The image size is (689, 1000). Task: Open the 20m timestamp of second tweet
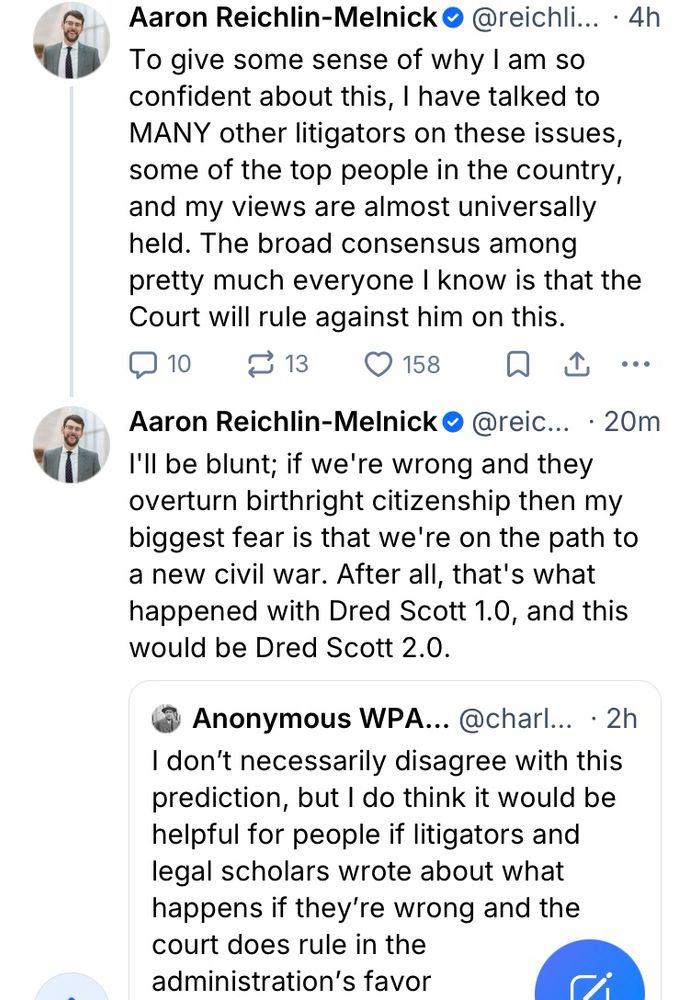[x=632, y=422]
